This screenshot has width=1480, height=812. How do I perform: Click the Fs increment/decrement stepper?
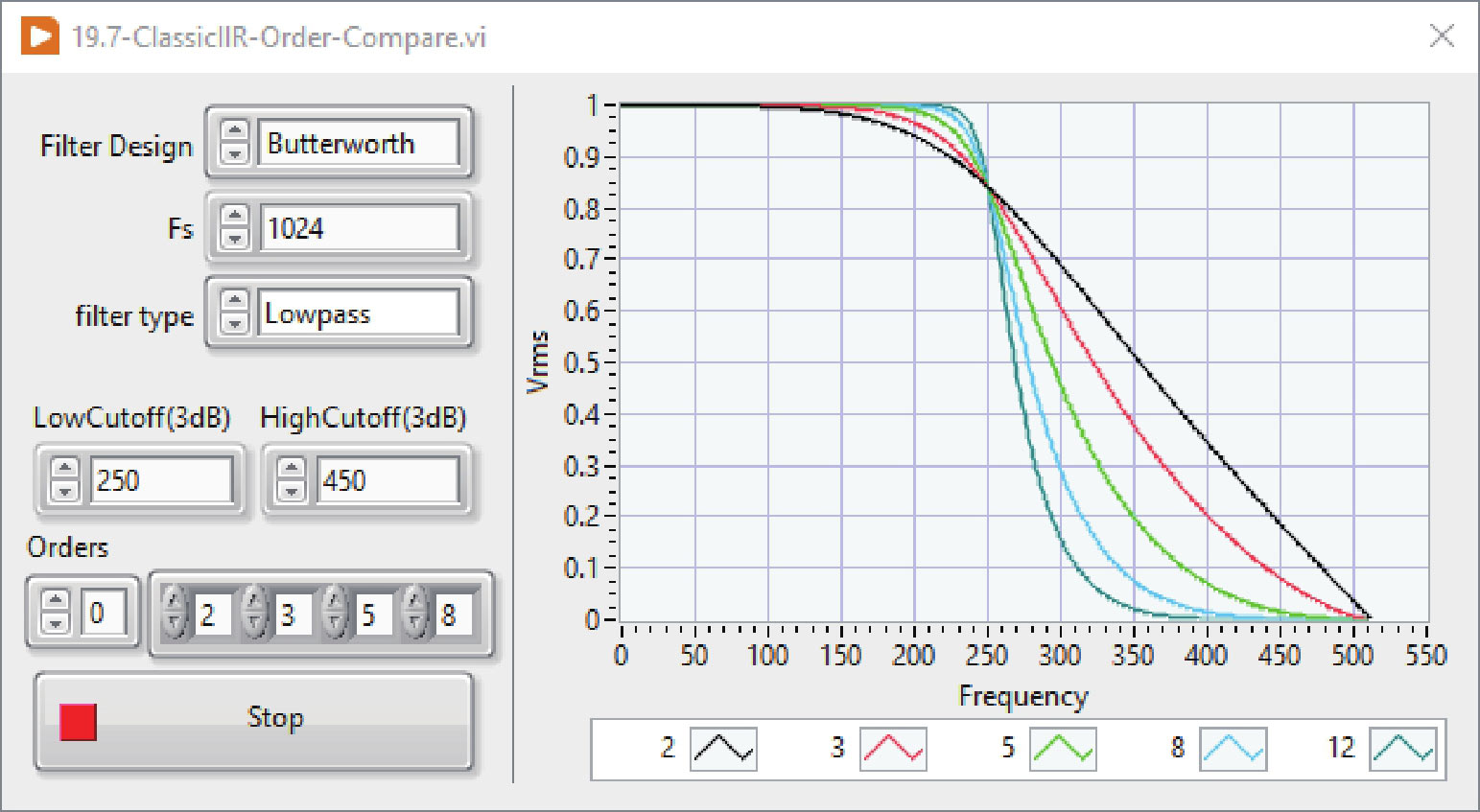pyautogui.click(x=235, y=227)
